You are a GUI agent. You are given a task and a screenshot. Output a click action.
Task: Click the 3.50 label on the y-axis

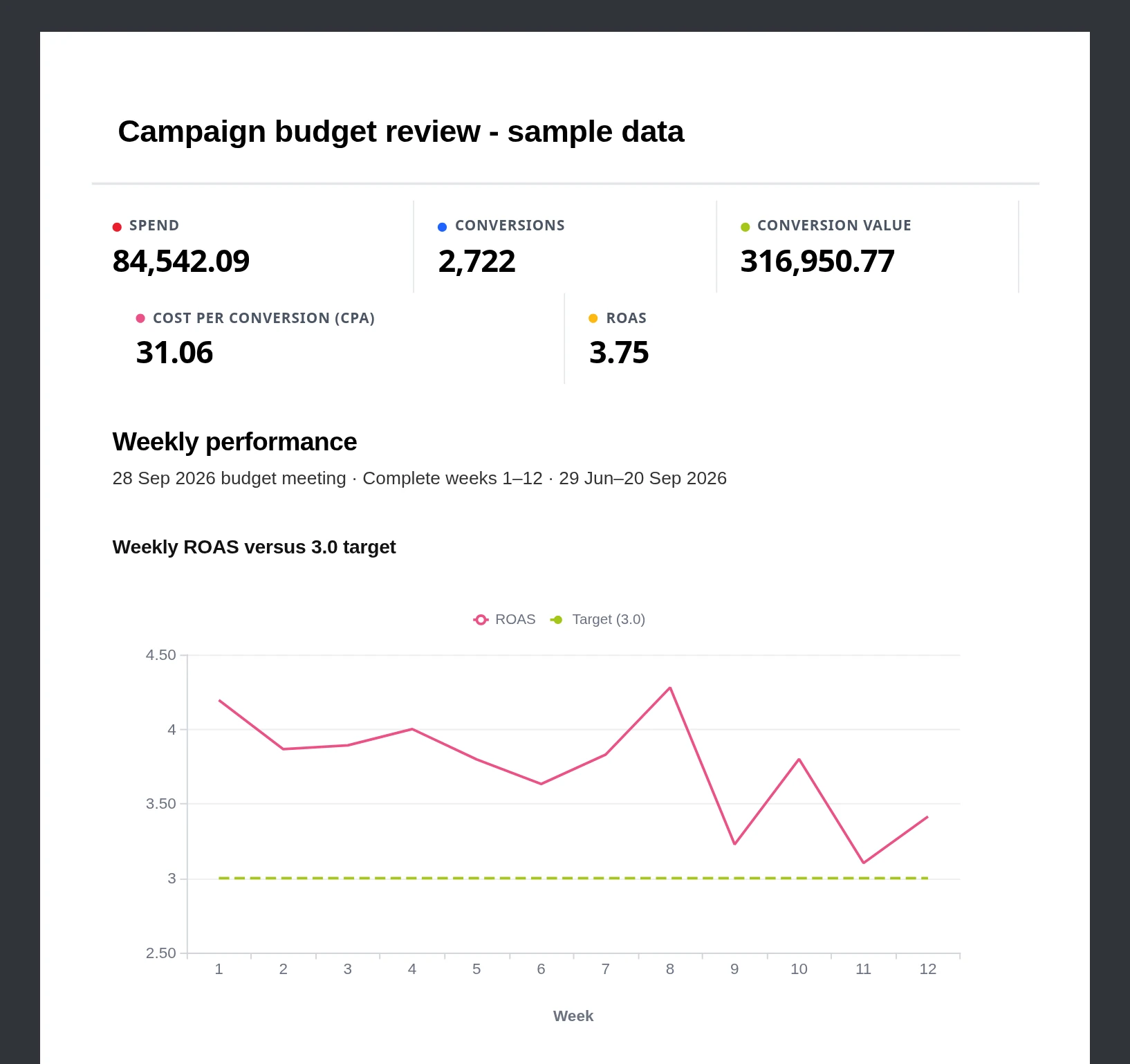point(160,804)
